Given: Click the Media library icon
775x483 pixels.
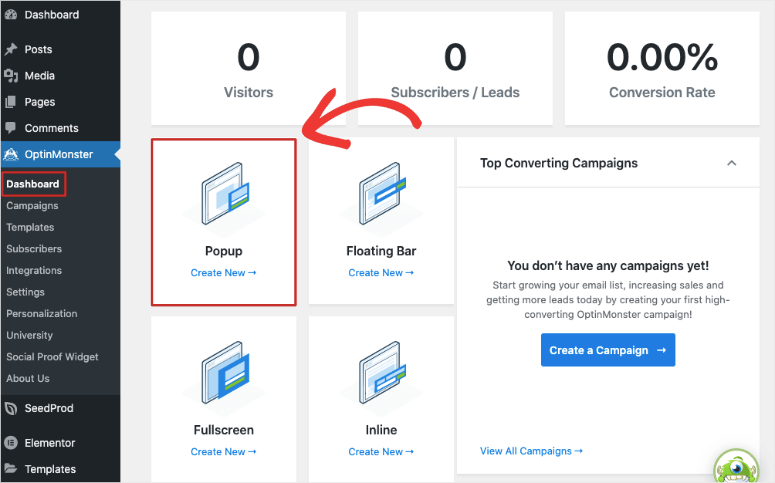Looking at the screenshot, I should click(11, 76).
